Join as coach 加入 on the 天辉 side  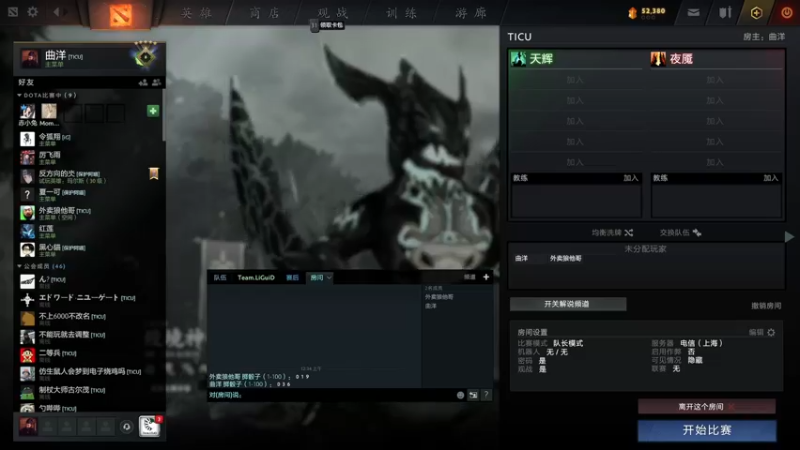(631, 178)
